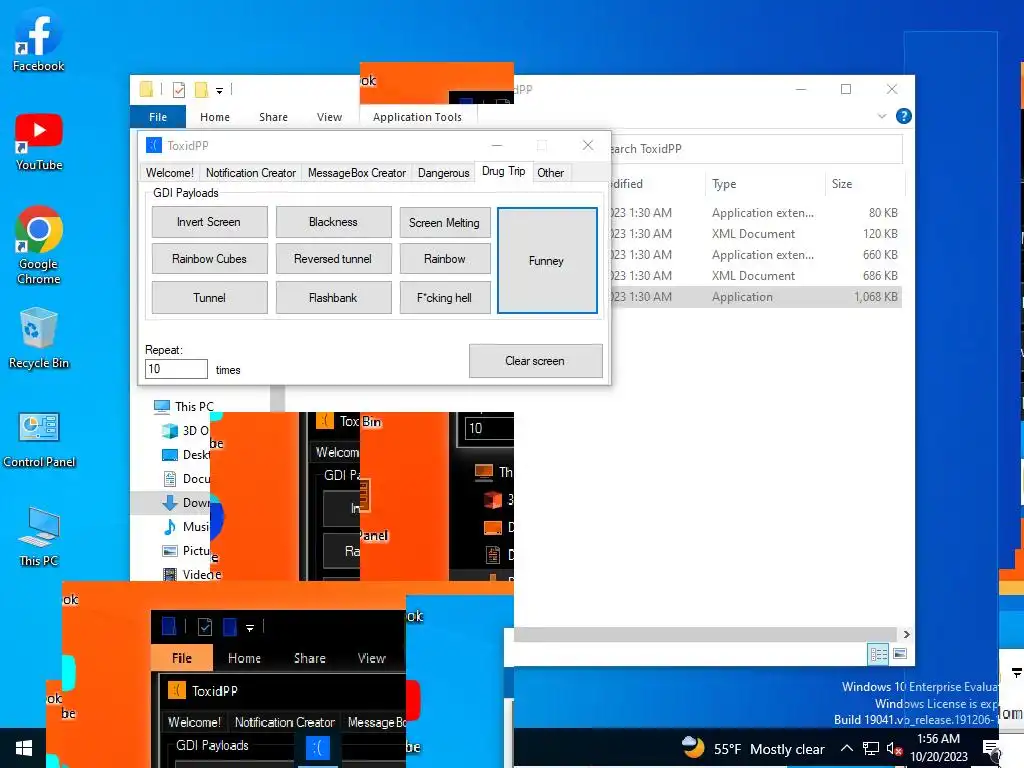The height and width of the screenshot is (768, 1024).
Task: Collapse the Explorer ribbon chevron
Action: coord(882,116)
